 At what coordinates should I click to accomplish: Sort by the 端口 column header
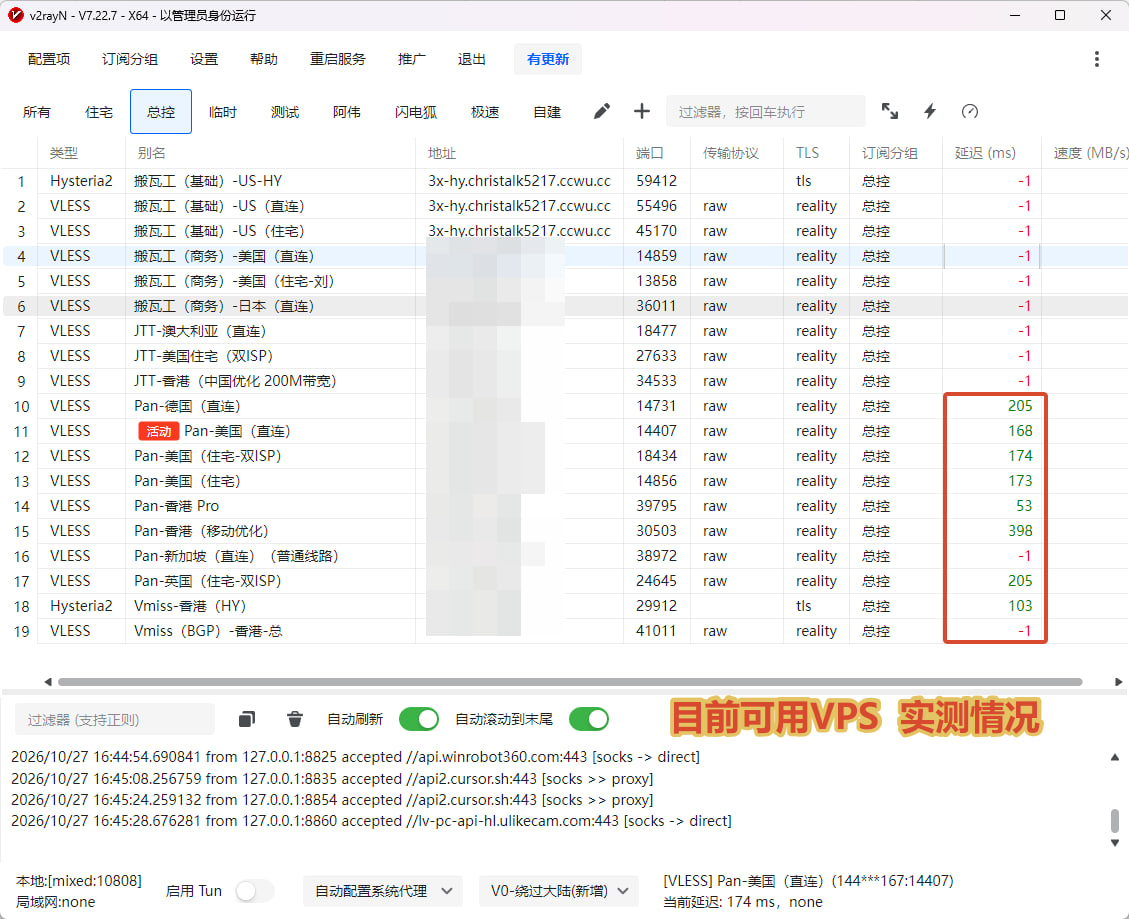(x=657, y=153)
